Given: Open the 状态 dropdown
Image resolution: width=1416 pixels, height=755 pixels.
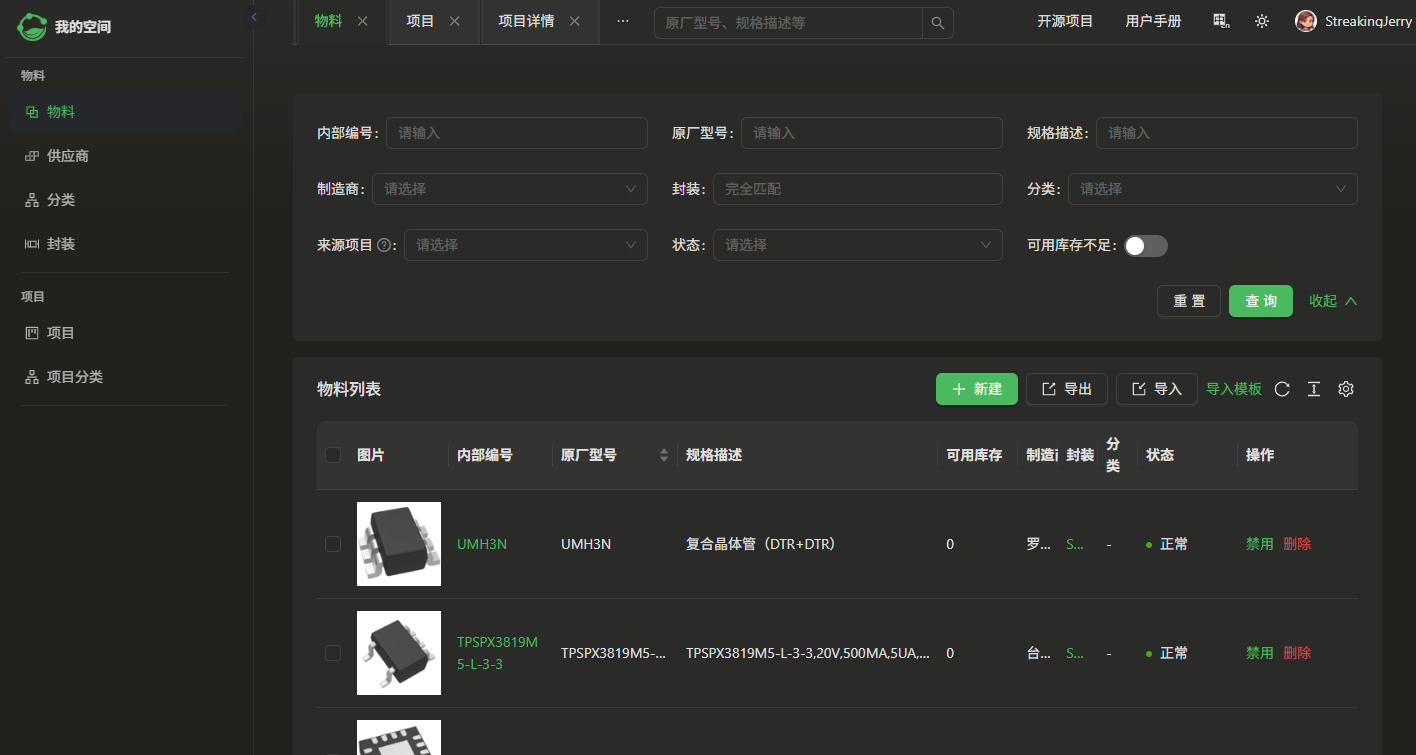Looking at the screenshot, I should (858, 245).
